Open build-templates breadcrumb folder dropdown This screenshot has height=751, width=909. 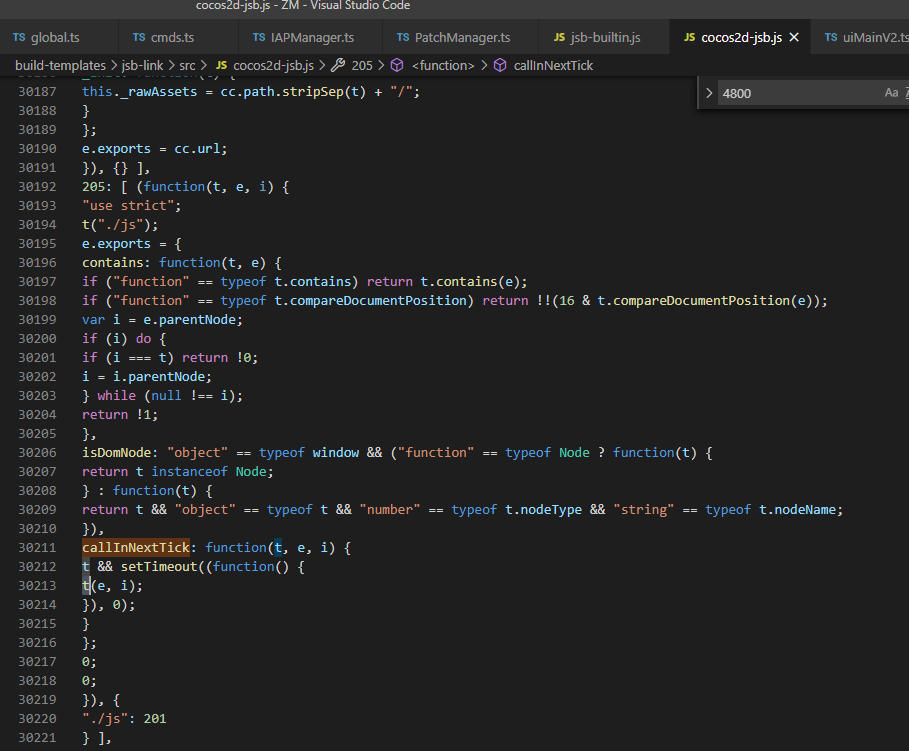[x=60, y=65]
